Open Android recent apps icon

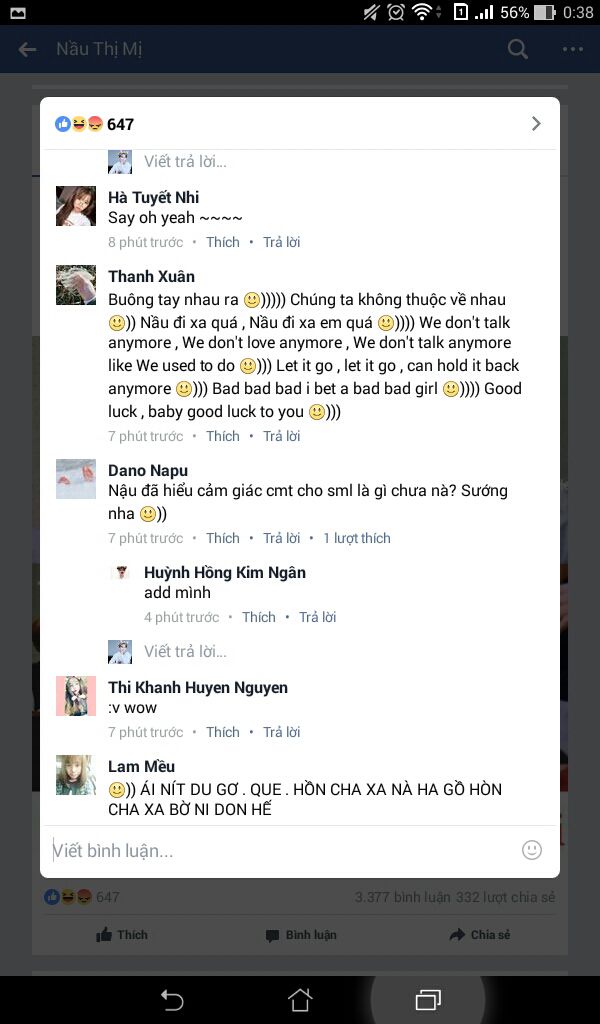coord(428,999)
